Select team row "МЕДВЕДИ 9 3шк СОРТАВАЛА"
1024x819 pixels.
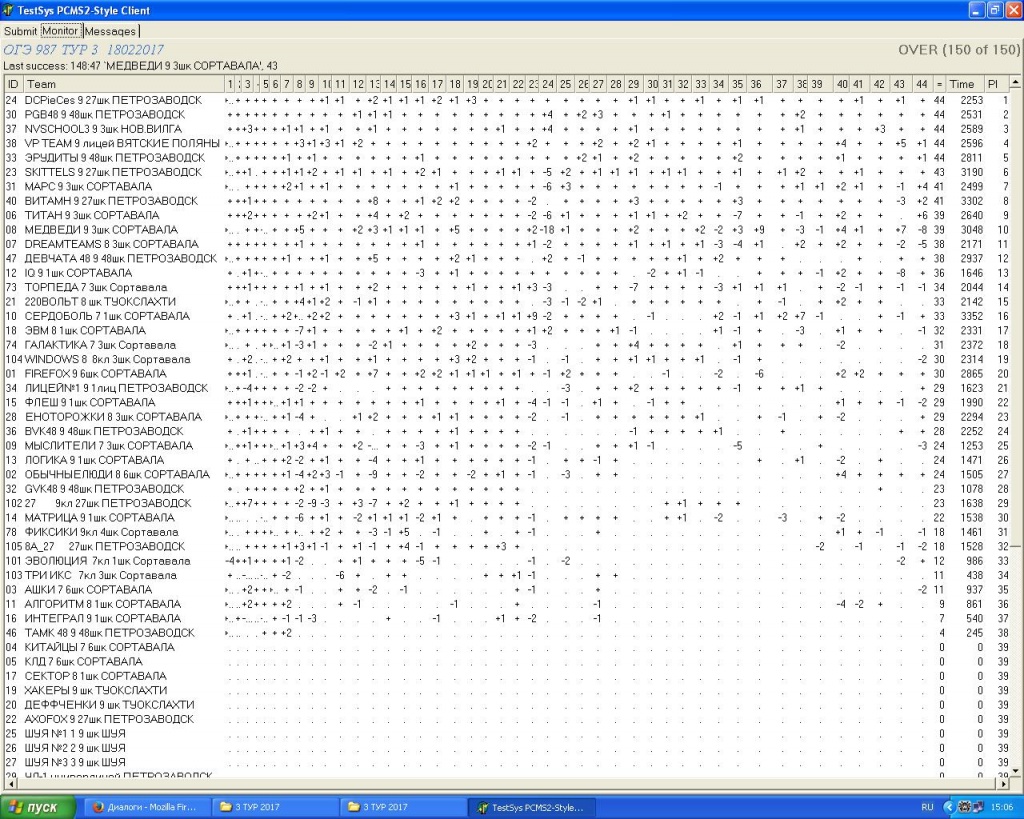[x=507, y=230]
